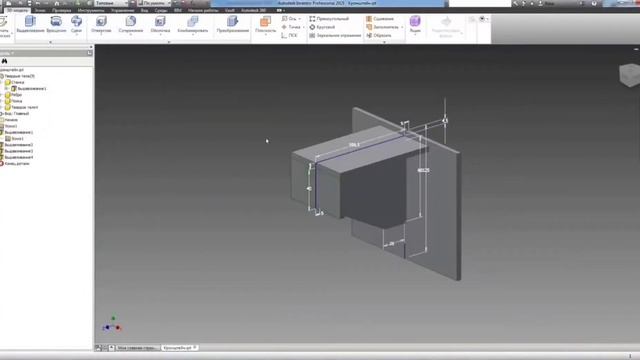Click the undo arrow in quick access toolbar
This screenshot has height=360, width=640.
coord(38,3)
